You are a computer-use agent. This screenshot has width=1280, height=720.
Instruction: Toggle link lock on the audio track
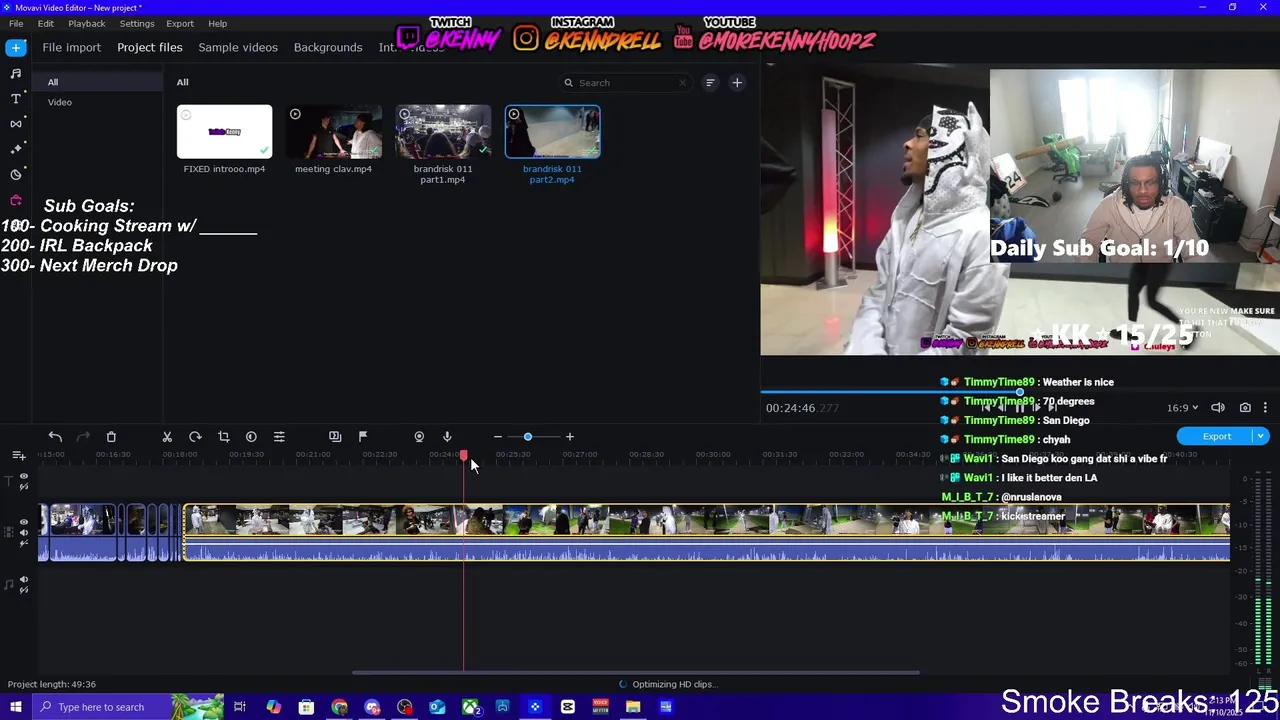pyautogui.click(x=24, y=591)
